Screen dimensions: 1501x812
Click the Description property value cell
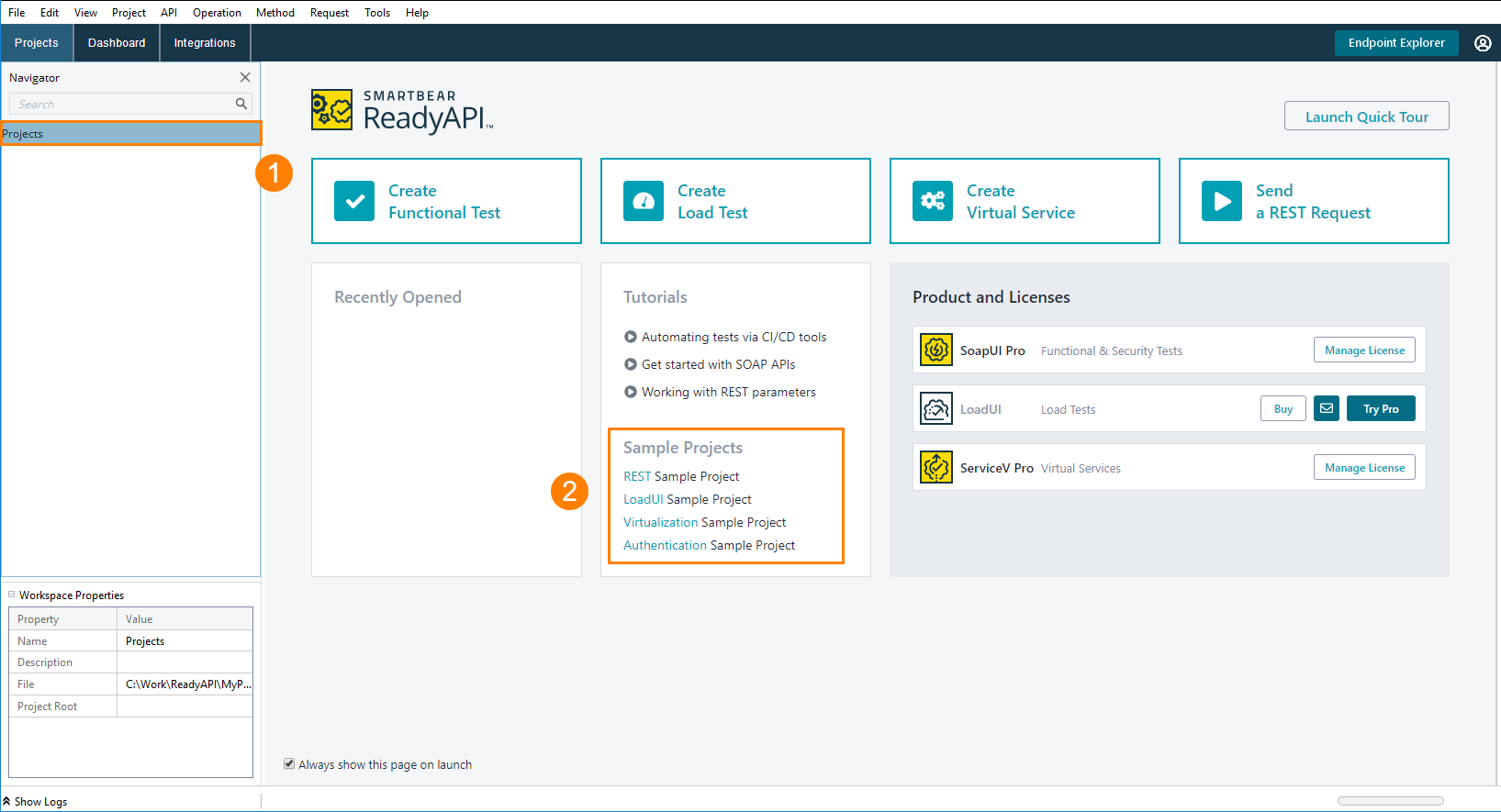click(185, 662)
